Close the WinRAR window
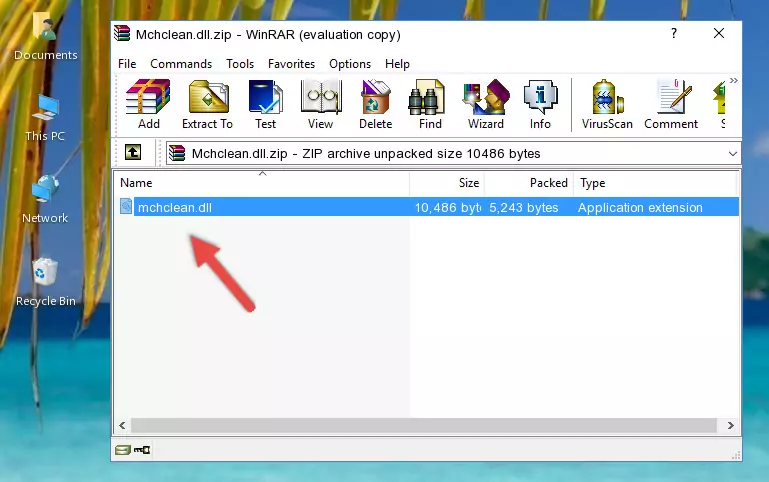The width and height of the screenshot is (769, 482). [718, 33]
